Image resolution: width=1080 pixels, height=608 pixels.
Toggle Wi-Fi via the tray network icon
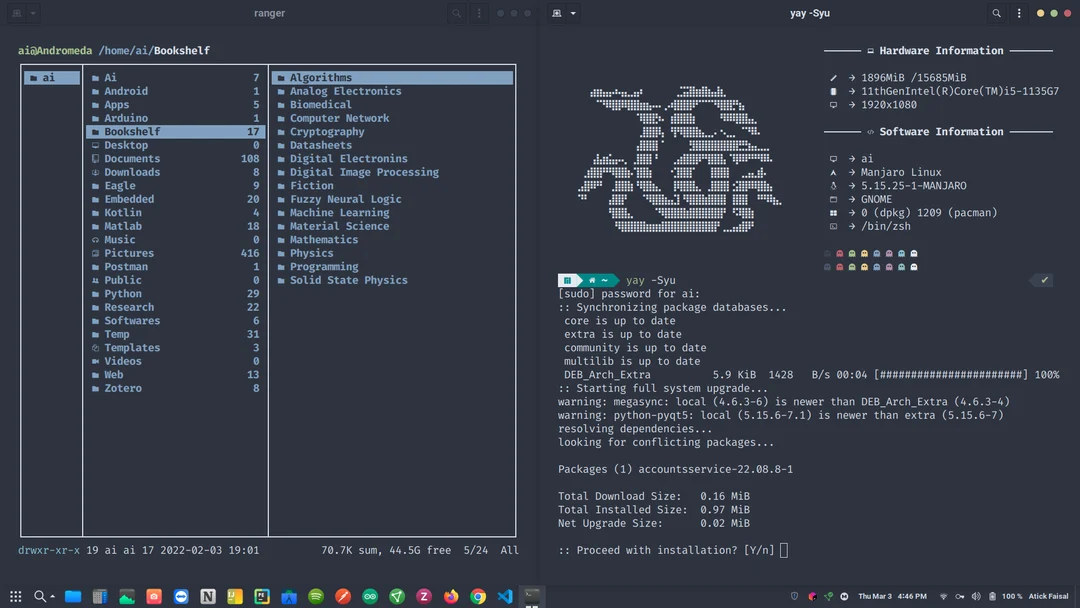(942, 596)
